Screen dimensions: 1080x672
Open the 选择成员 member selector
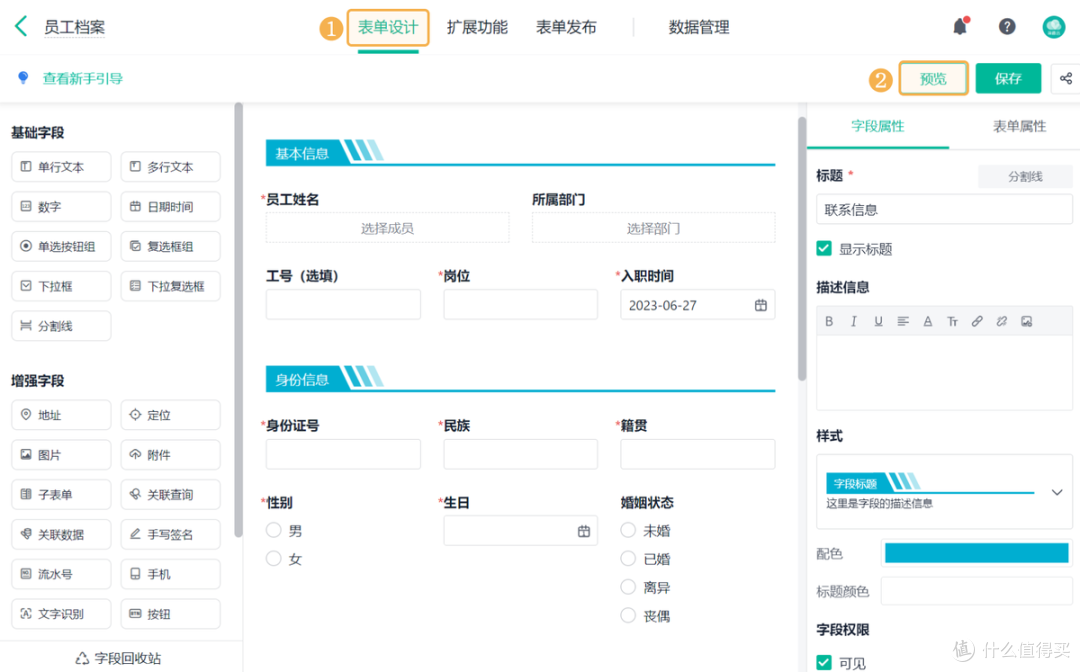387,228
